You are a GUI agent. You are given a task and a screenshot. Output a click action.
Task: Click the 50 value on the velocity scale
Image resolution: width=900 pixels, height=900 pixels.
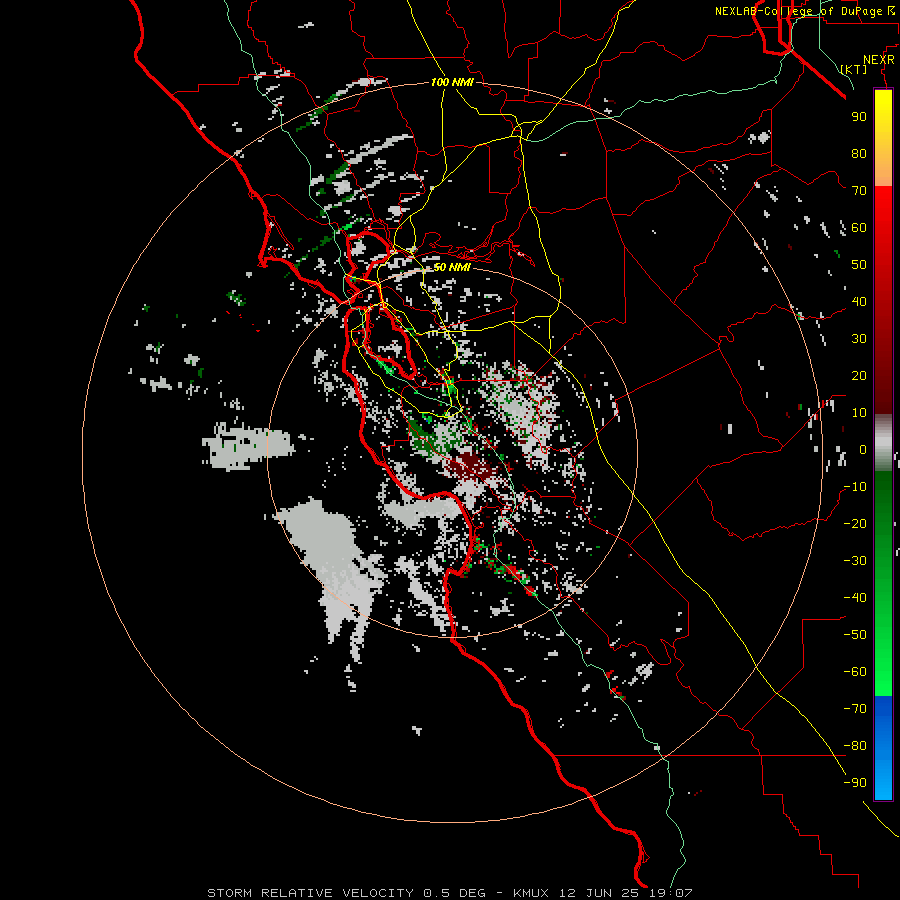[x=859, y=265]
